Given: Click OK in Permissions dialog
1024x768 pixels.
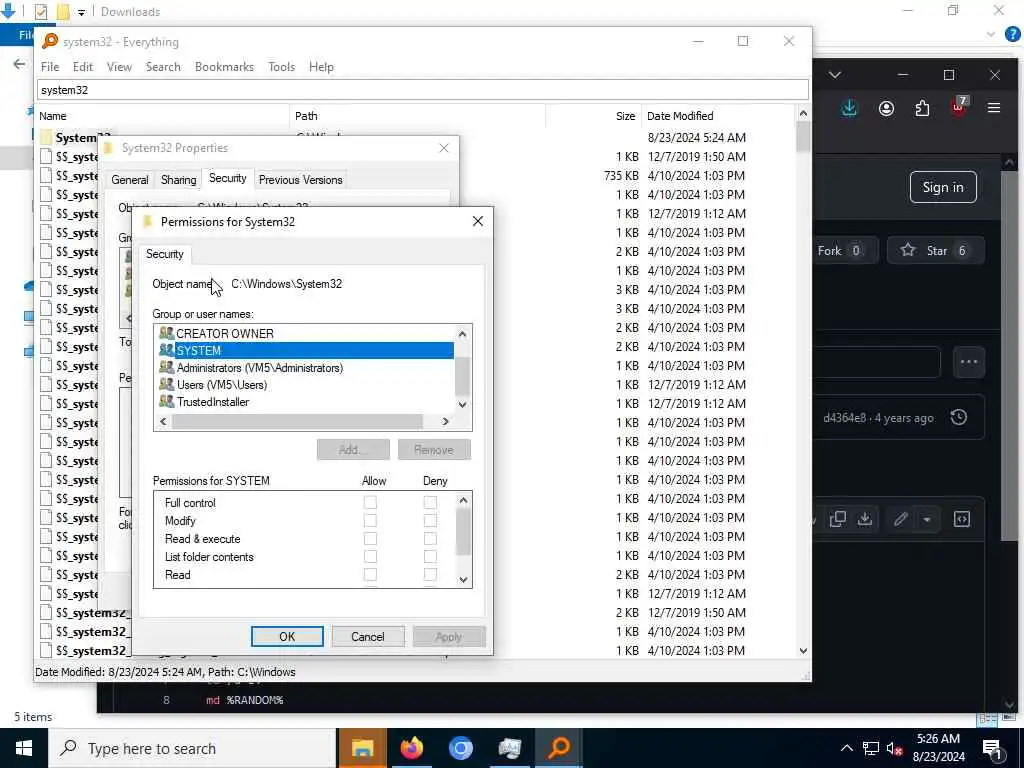Looking at the screenshot, I should coord(287,637).
